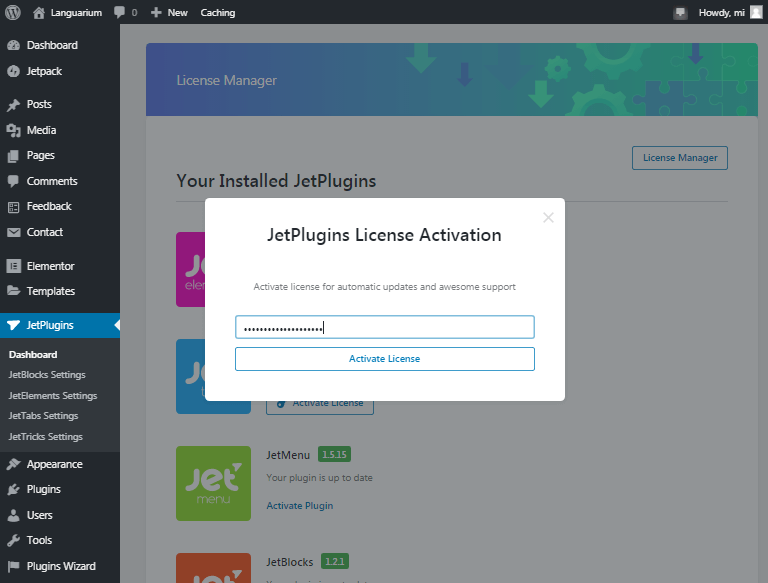Click Activate License in the dialog
Screen dimensions: 768x583
[x=384, y=359]
